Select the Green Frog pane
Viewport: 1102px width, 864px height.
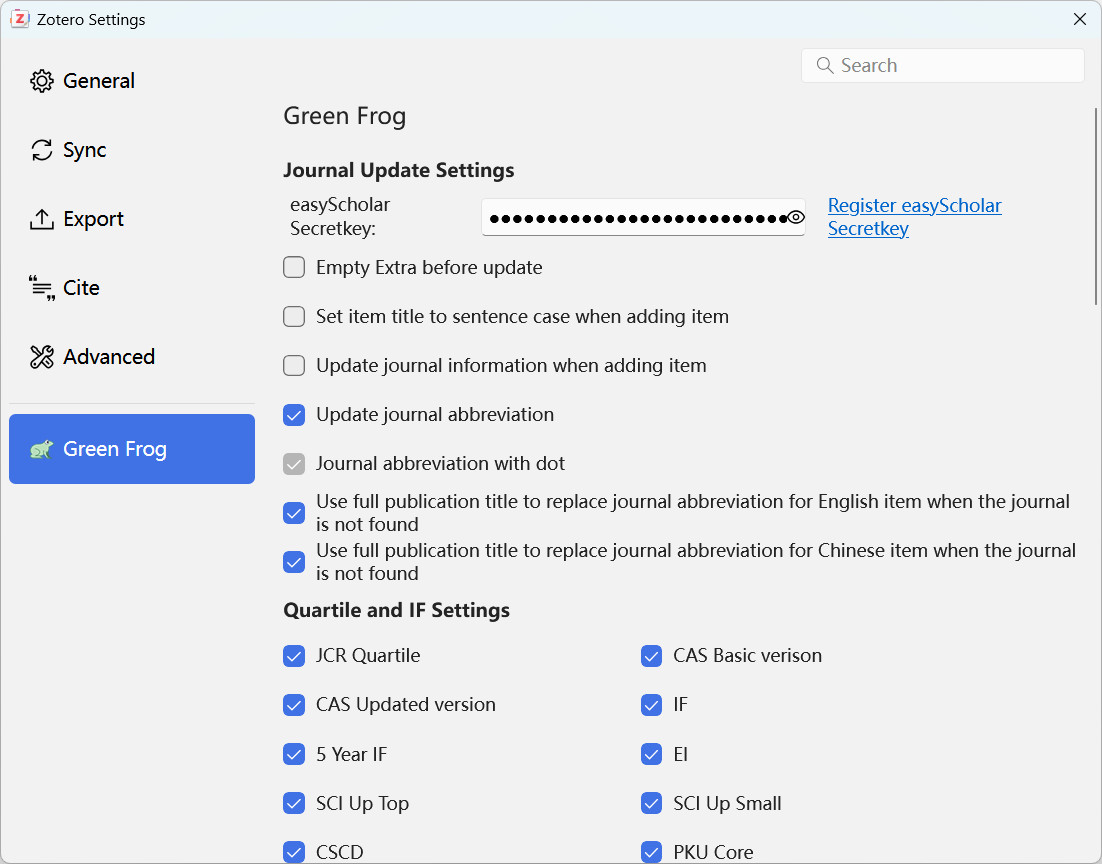(x=131, y=449)
